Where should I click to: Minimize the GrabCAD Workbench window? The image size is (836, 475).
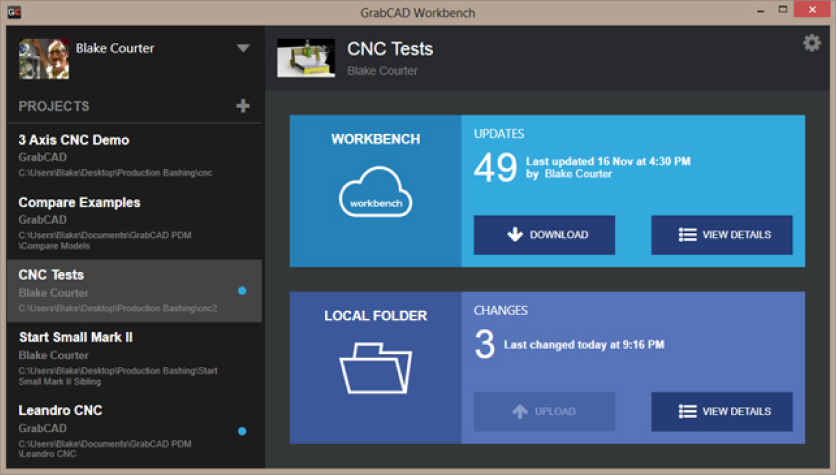pyautogui.click(x=760, y=11)
